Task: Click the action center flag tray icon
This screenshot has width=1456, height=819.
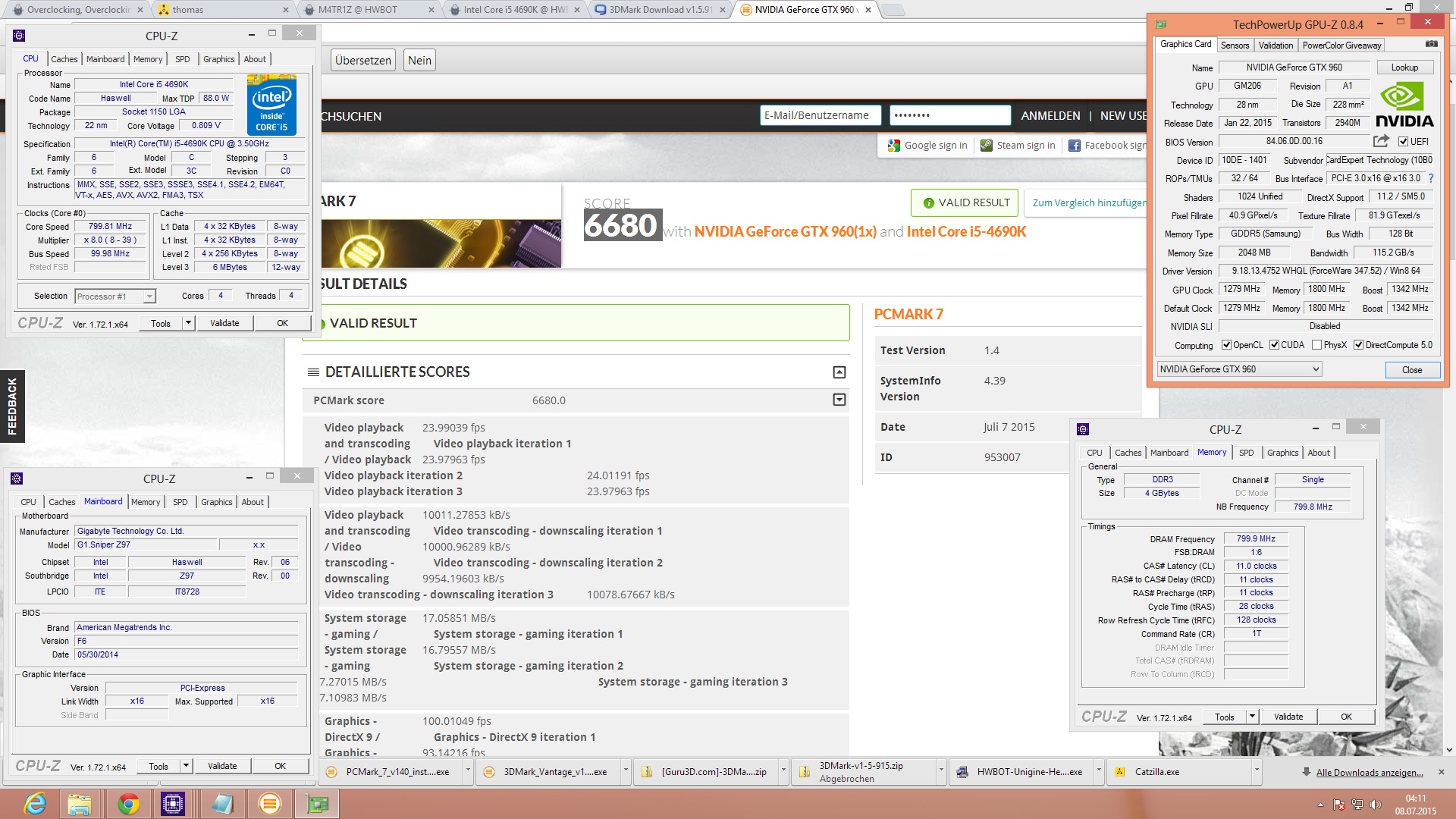Action: click(1338, 804)
